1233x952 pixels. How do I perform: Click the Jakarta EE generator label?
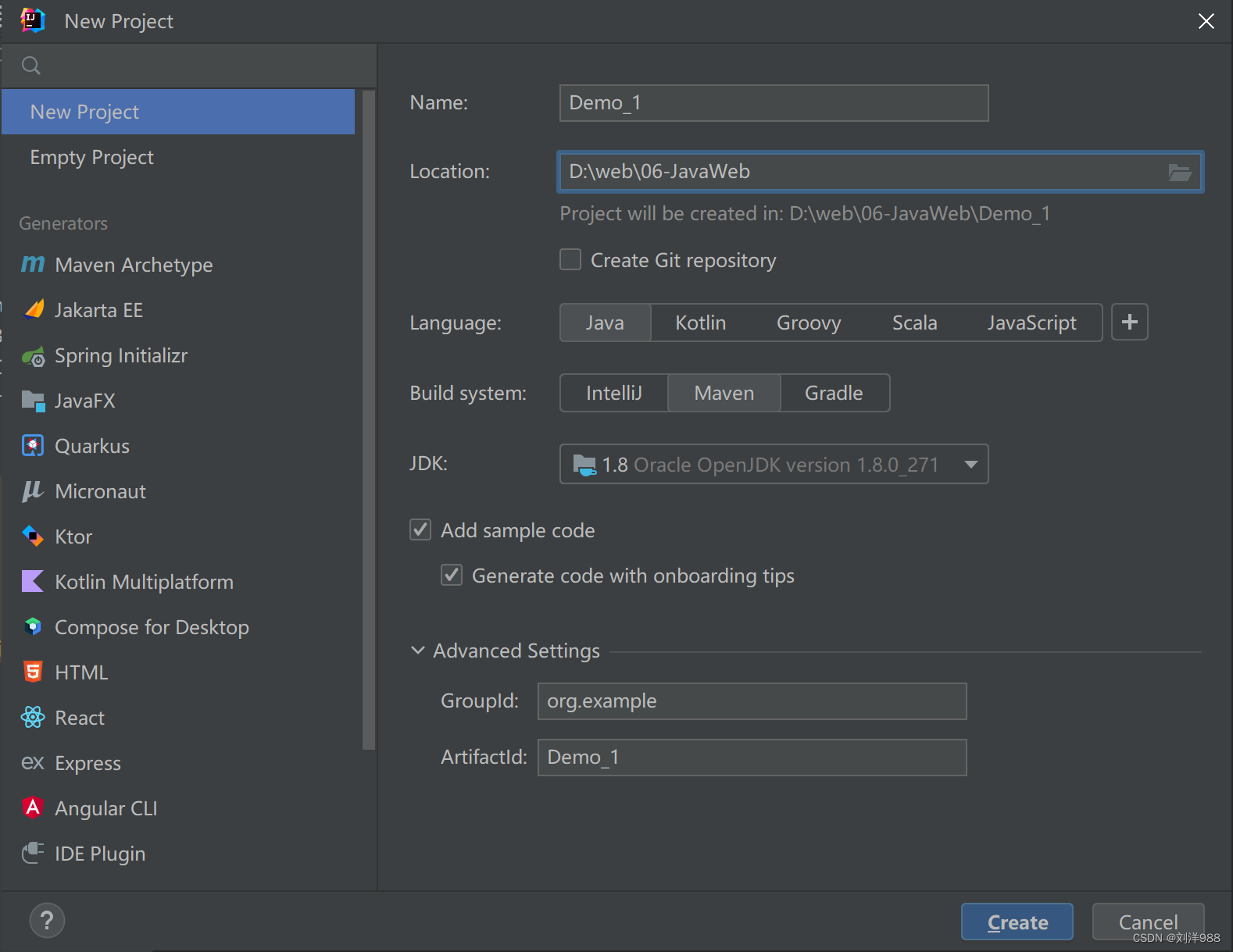click(98, 310)
